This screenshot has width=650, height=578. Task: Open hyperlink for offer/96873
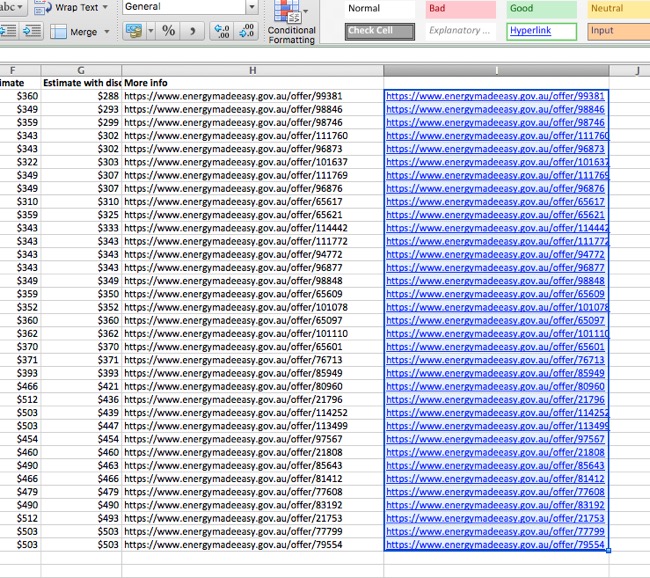pos(495,149)
